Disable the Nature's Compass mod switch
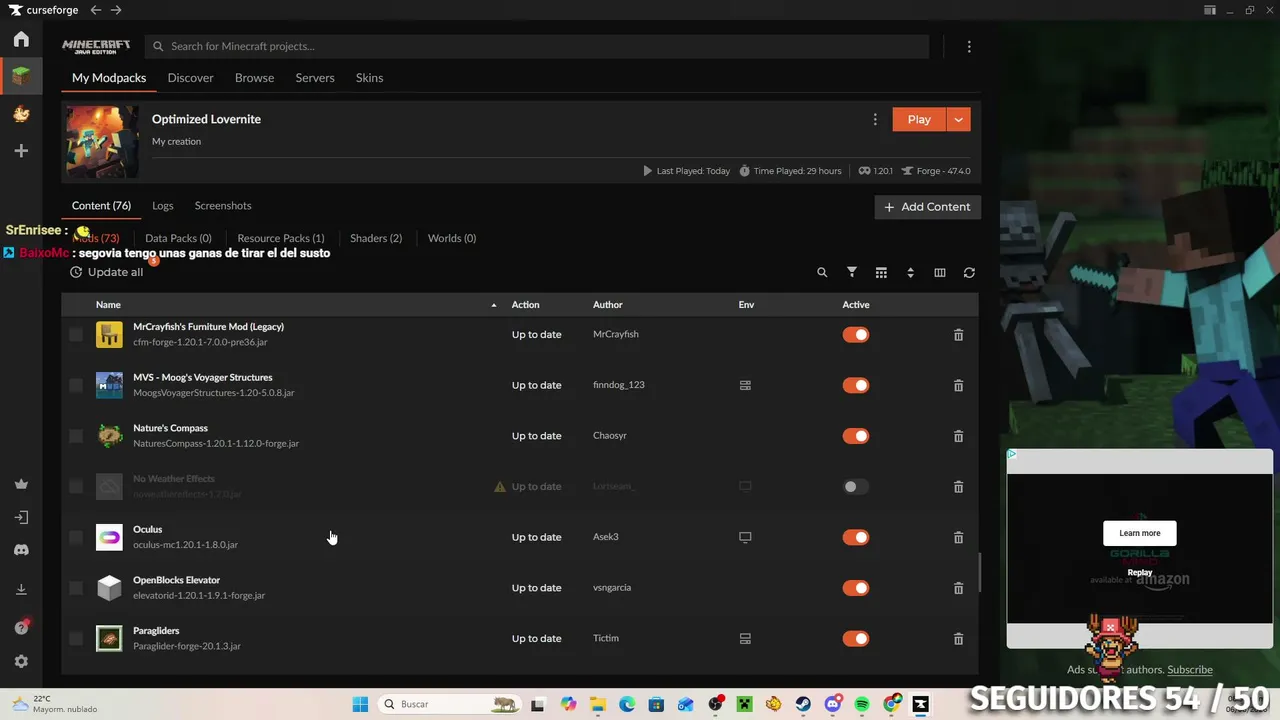Screen dimensions: 1280x720 pyautogui.click(x=856, y=436)
